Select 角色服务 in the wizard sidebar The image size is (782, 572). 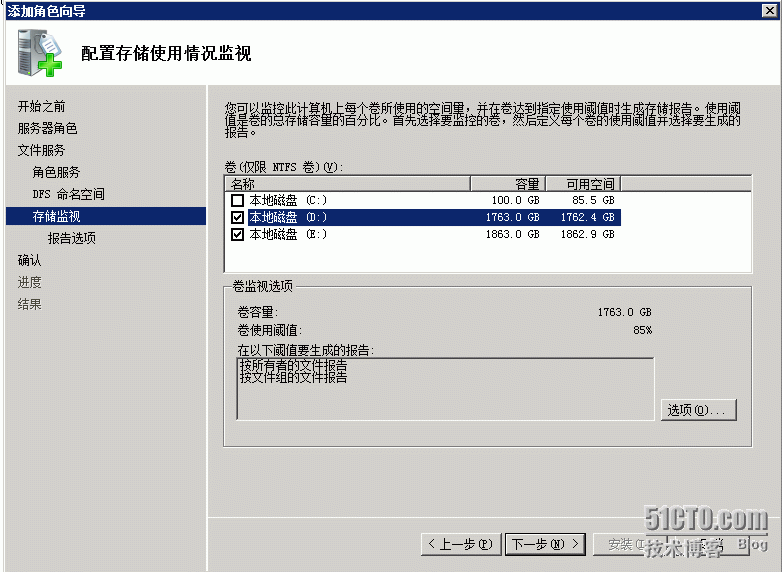pyautogui.click(x=56, y=172)
